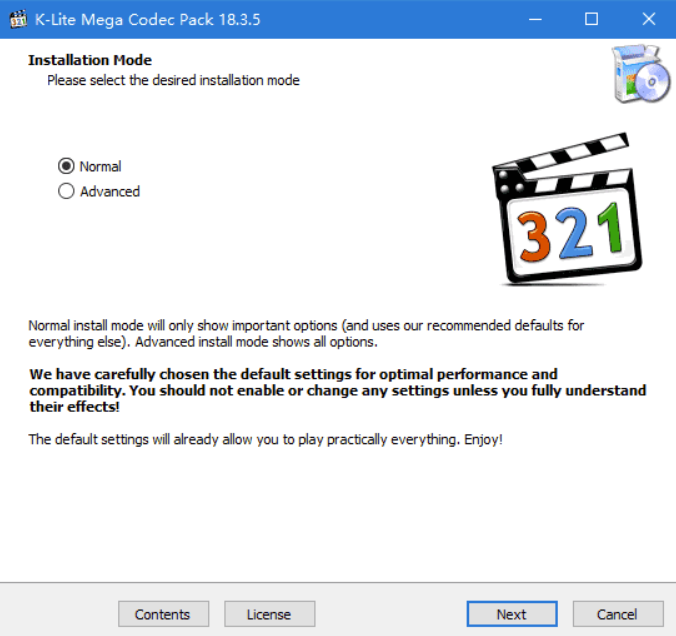Abort setup using the Cancel button

tap(618, 614)
